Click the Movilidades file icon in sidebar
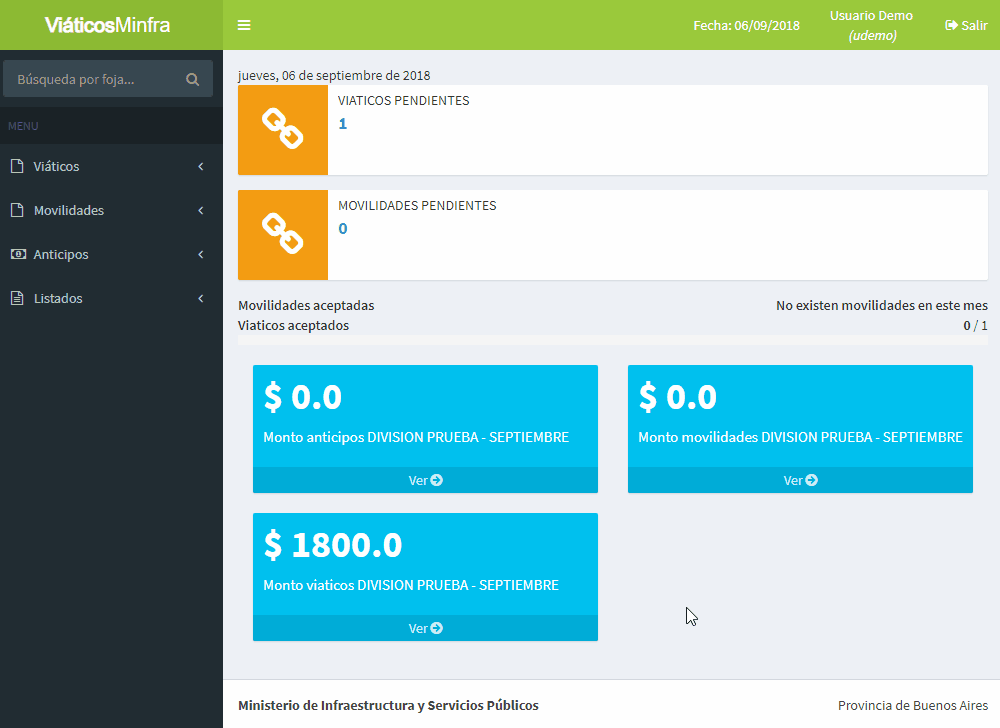Image resolution: width=1000 pixels, height=728 pixels. pyautogui.click(x=16, y=211)
